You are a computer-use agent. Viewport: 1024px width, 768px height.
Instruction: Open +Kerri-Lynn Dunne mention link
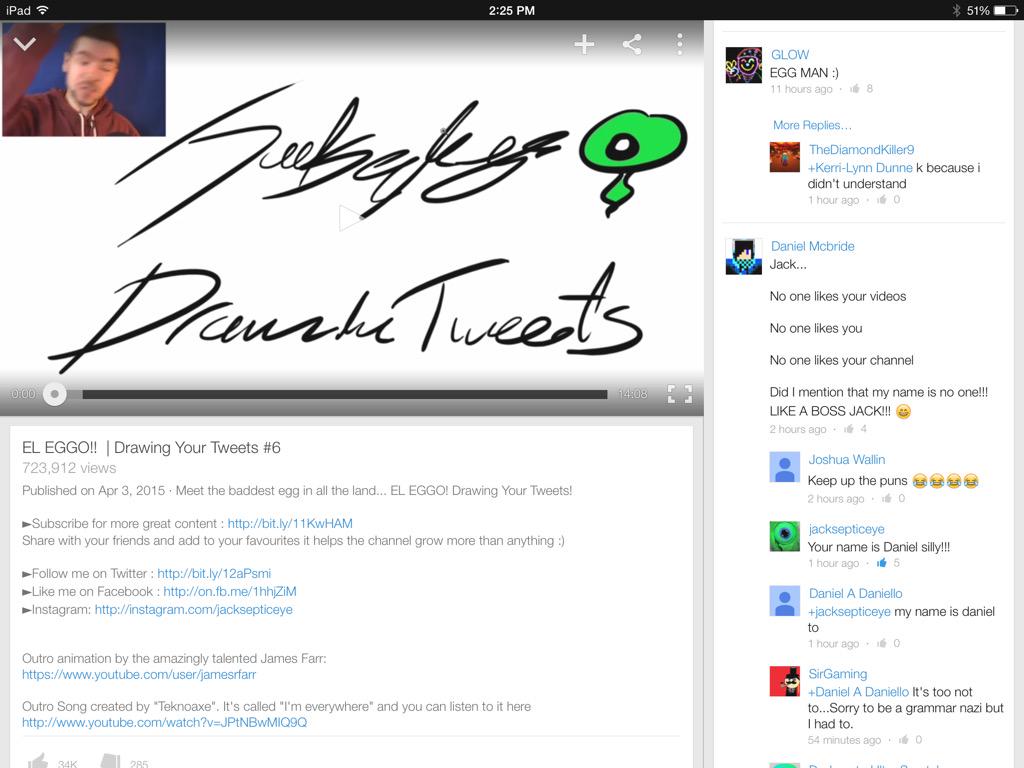[x=860, y=168]
